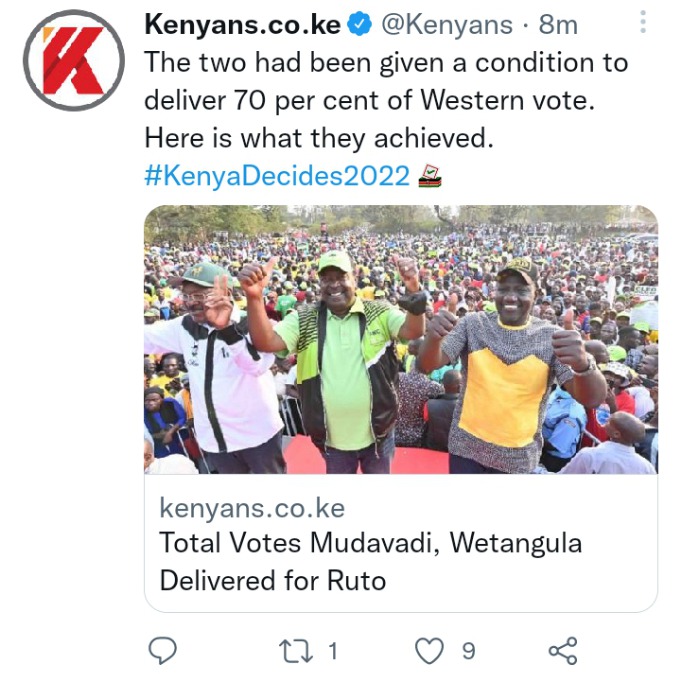Click the retweet count of 1

tap(333, 651)
